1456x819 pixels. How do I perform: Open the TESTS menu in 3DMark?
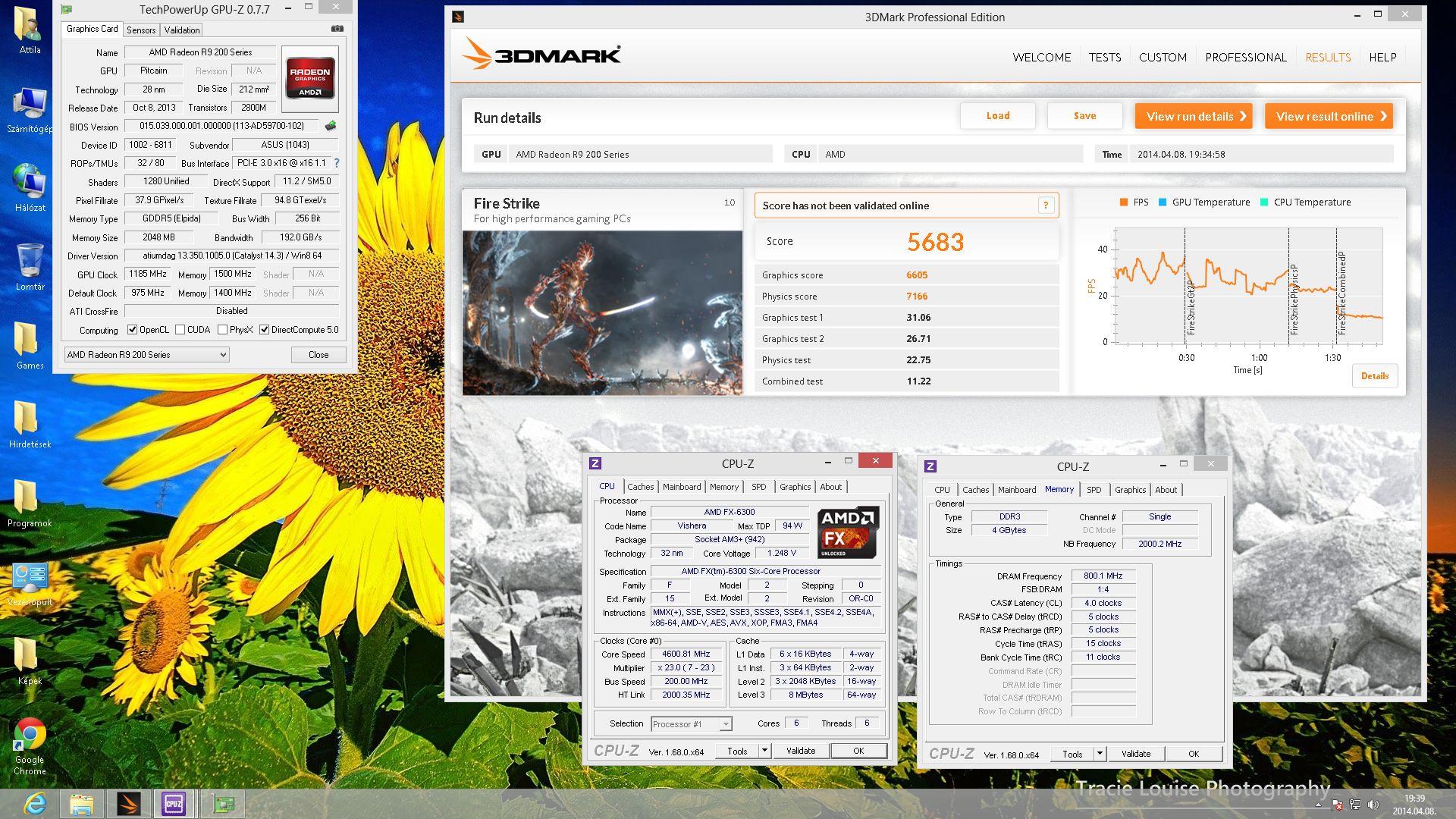click(1104, 58)
